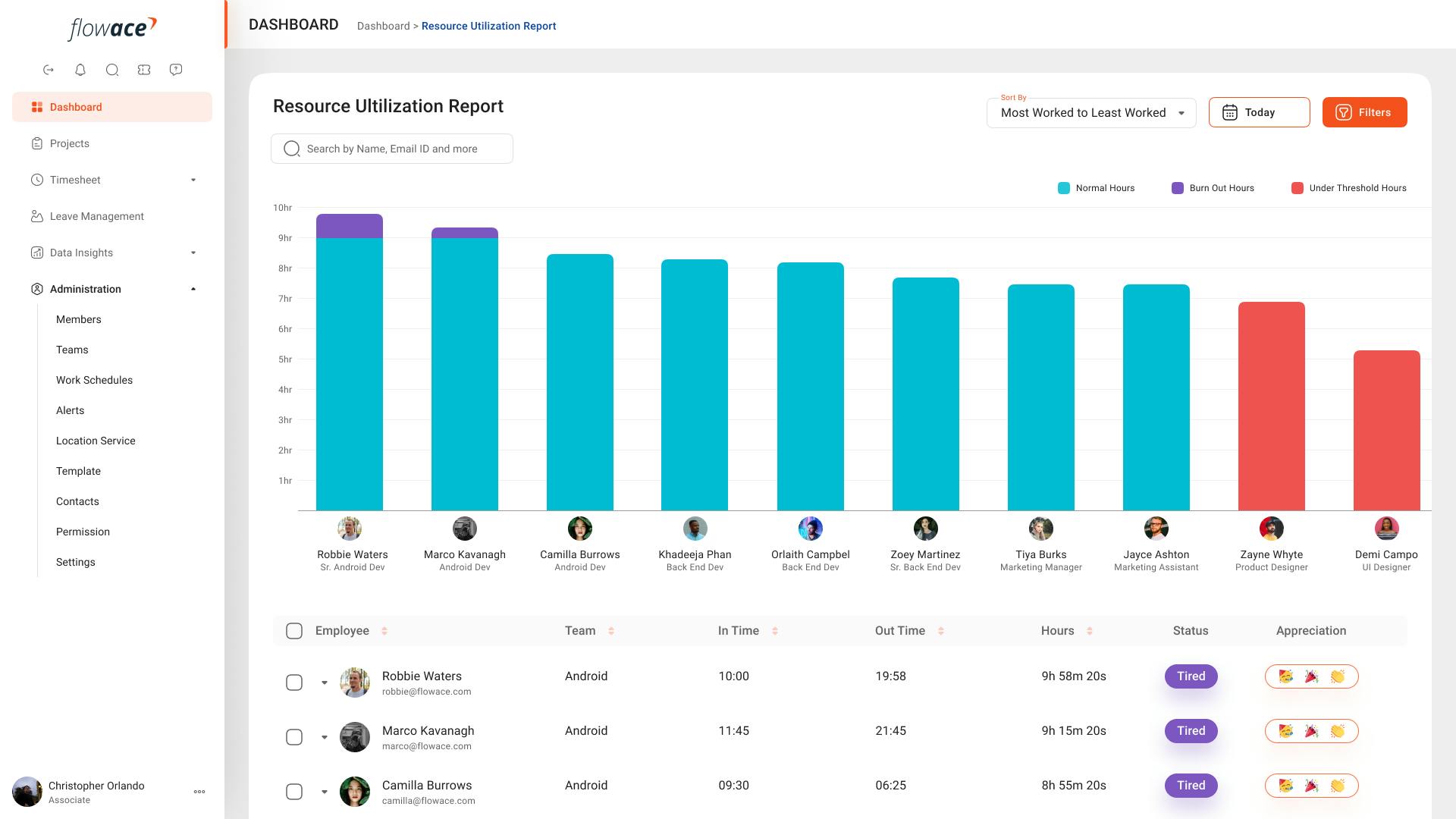1456x819 pixels.
Task: Click the search icon in sidebar toolbar
Action: (x=112, y=70)
